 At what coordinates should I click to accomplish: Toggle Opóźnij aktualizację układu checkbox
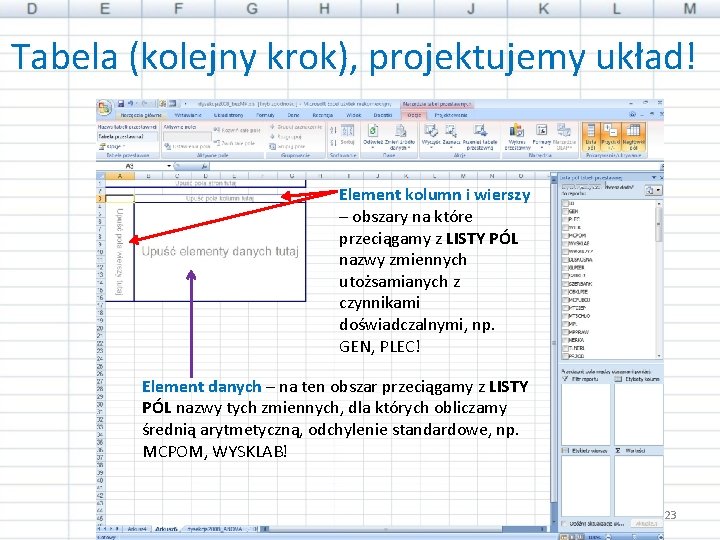point(565,523)
